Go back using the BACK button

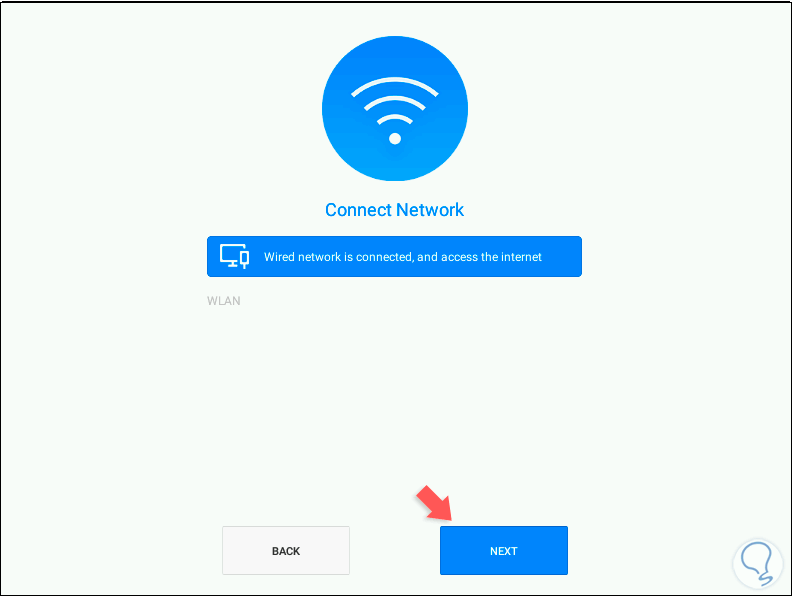286,551
